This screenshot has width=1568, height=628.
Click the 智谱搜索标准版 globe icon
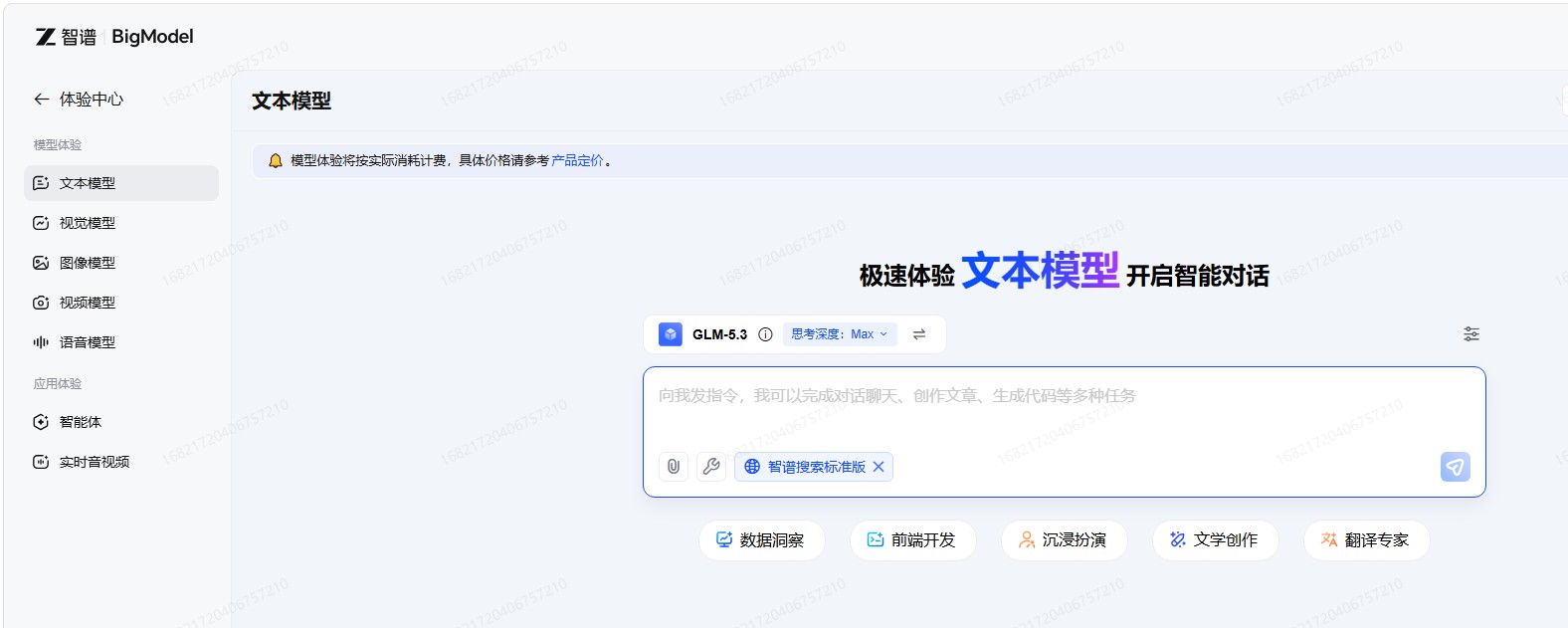(752, 467)
